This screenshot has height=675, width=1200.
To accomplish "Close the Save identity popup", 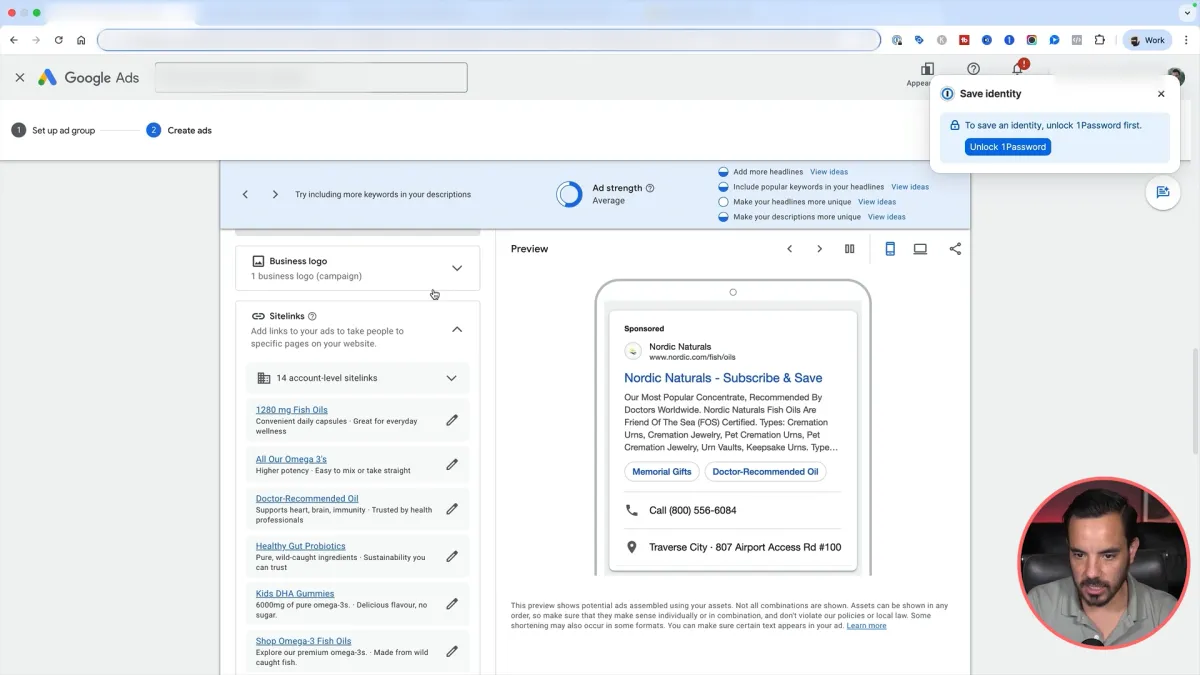I will click(x=1161, y=94).
